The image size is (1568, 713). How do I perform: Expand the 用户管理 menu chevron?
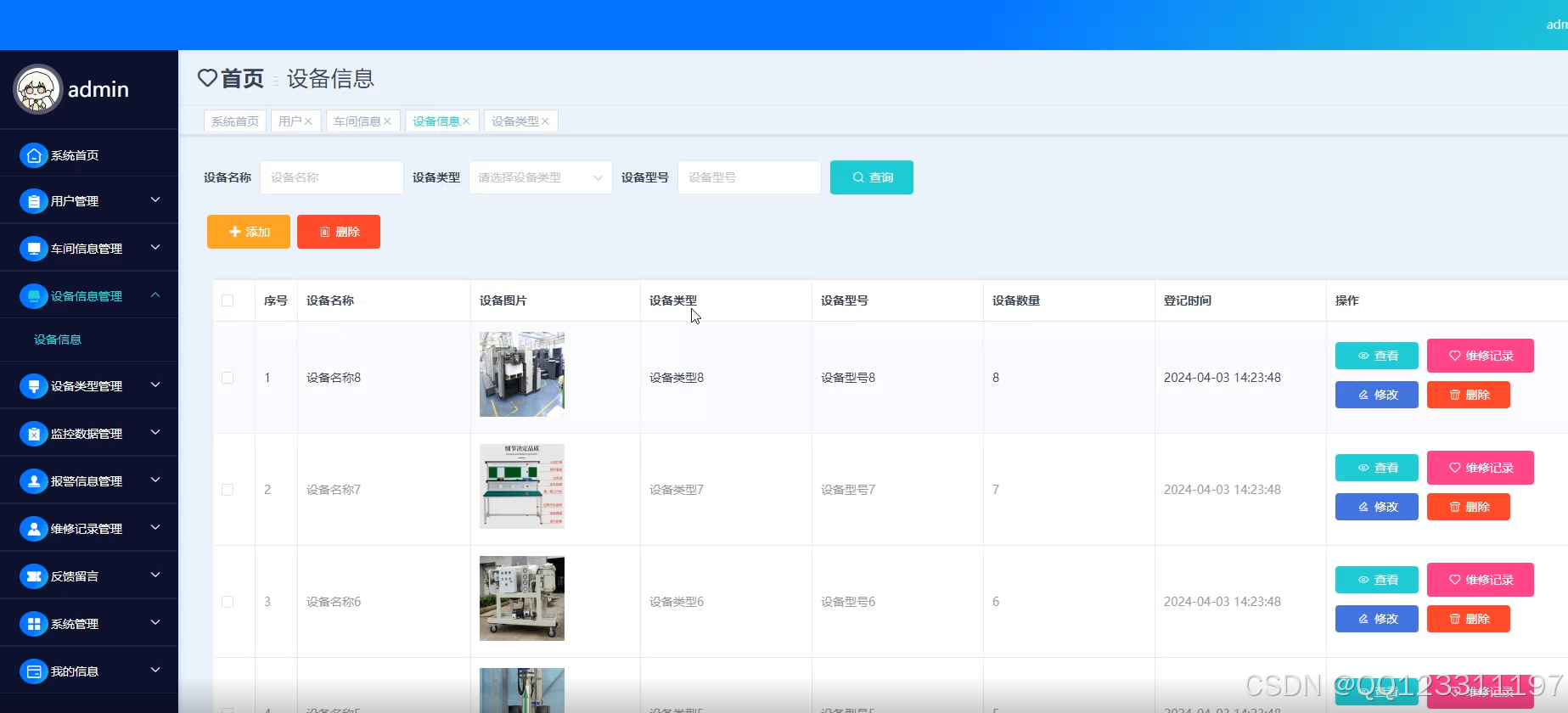[x=155, y=199]
